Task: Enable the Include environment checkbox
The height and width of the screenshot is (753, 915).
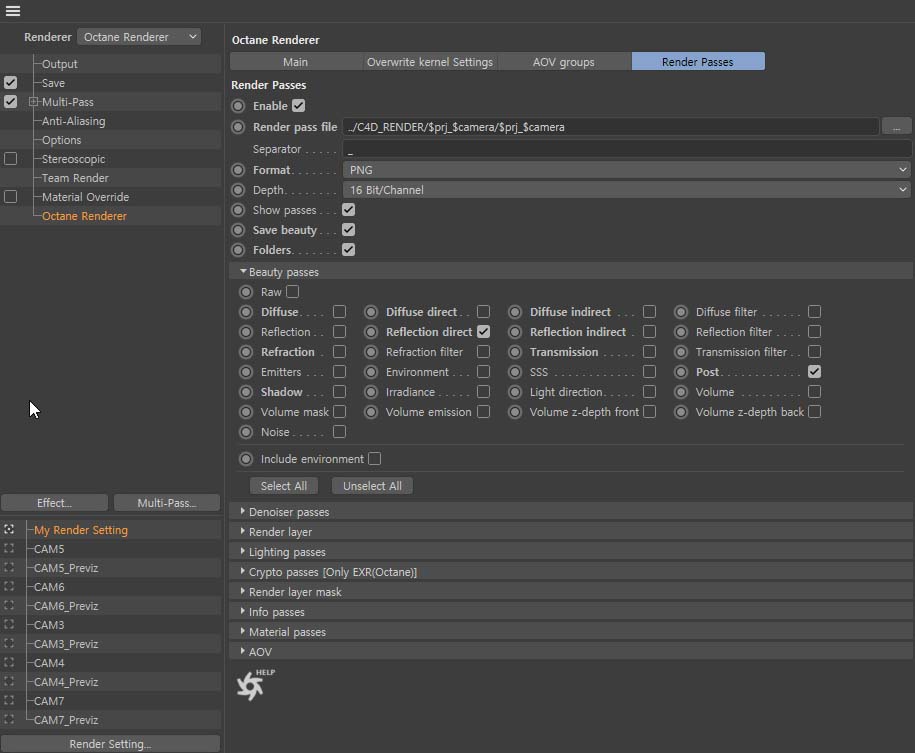Action: pyautogui.click(x=375, y=459)
